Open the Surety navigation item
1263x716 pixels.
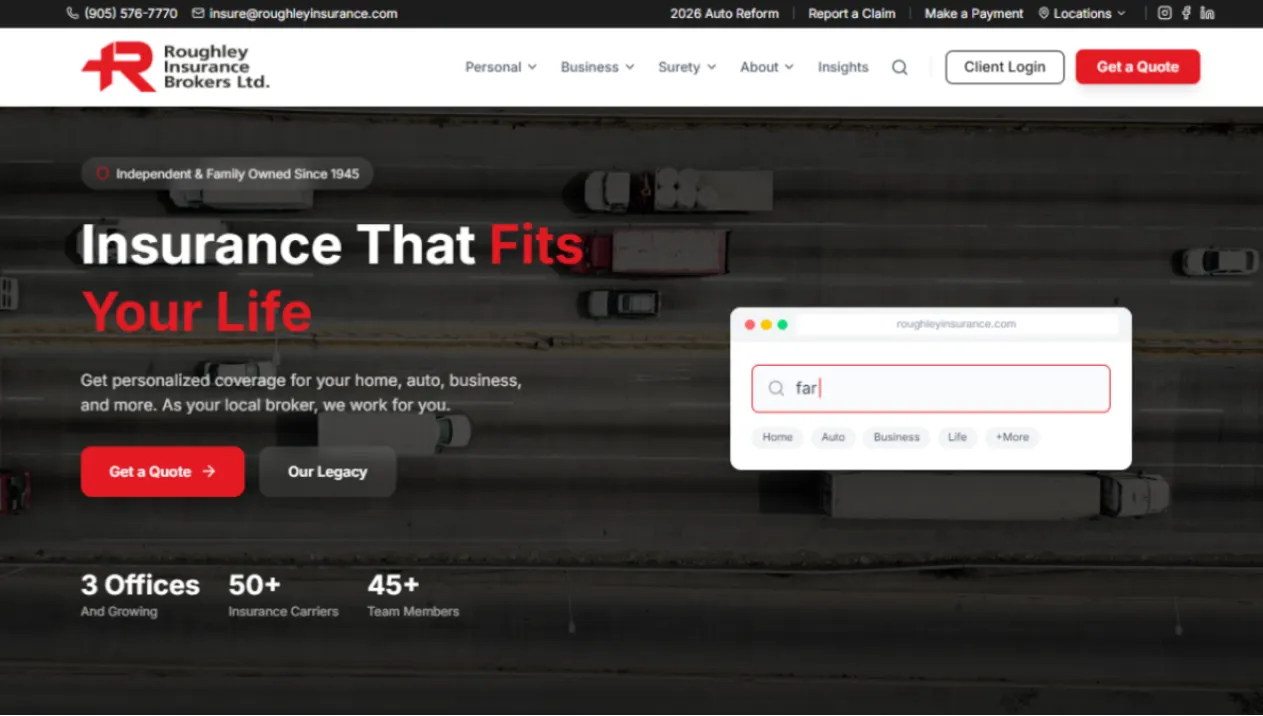tap(679, 67)
